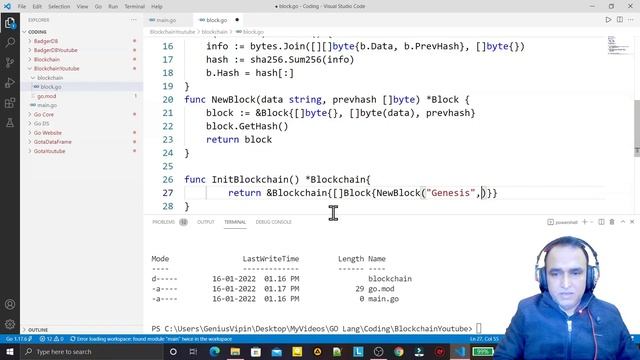Viewport: 640px width, 360px height.
Task: Open the Testing beaker view
Action: coord(10,122)
